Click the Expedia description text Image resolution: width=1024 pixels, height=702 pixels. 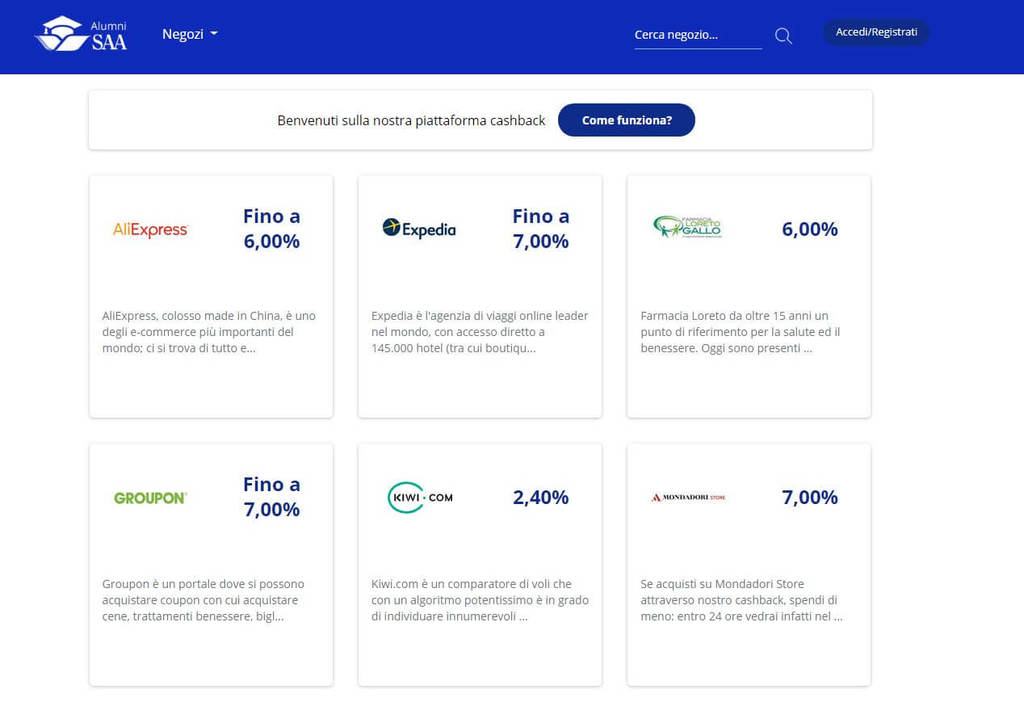coord(480,332)
